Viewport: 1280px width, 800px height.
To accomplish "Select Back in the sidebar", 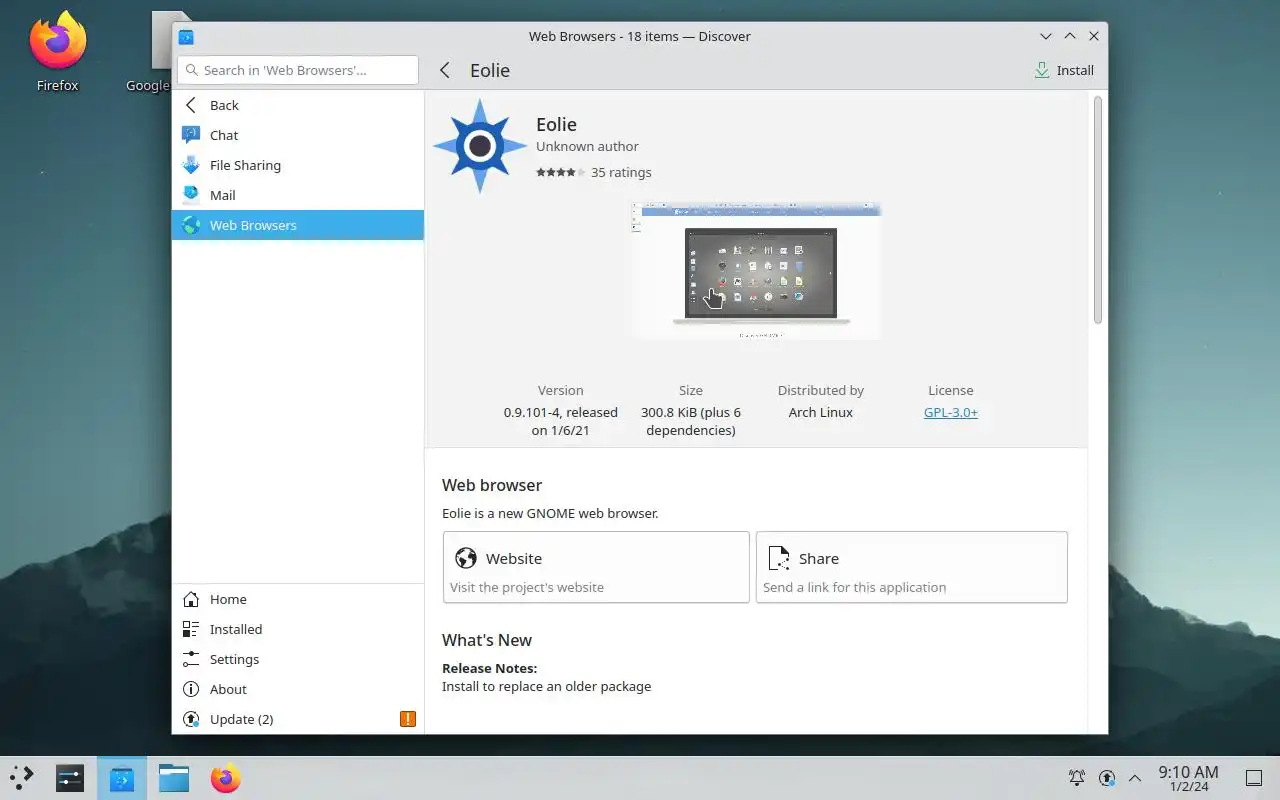I will tap(298, 105).
